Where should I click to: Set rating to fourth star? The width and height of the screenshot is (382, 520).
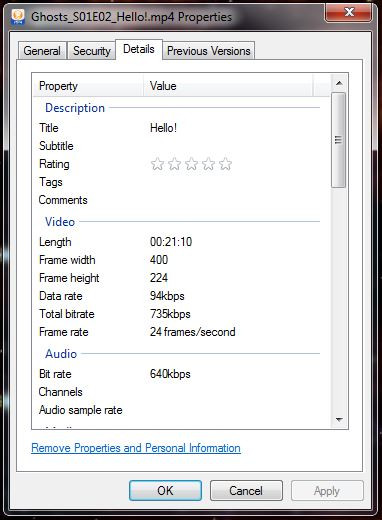click(x=208, y=164)
